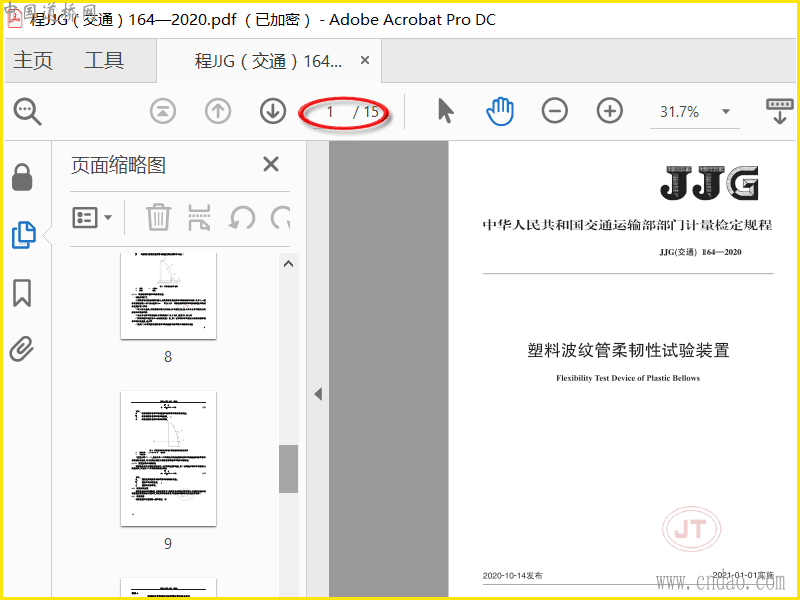
Task: Switch to the 工具 tab
Action: (x=104, y=61)
